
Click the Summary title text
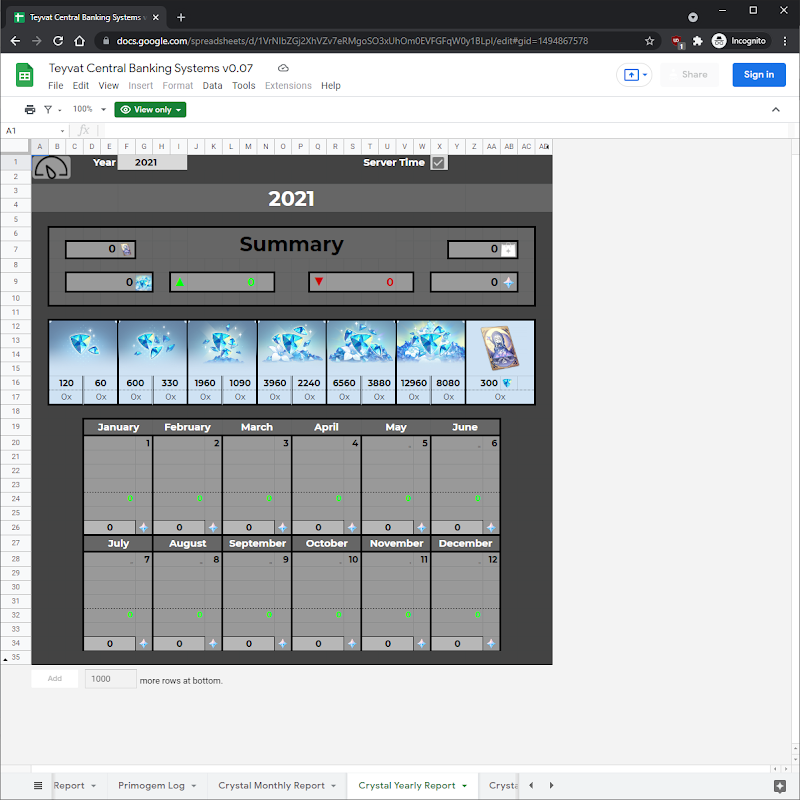click(x=292, y=244)
